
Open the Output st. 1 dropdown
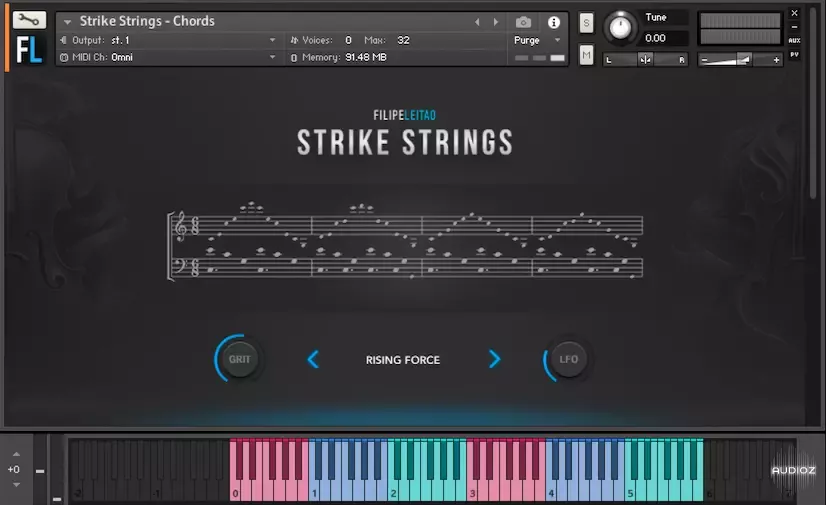[x=168, y=40]
